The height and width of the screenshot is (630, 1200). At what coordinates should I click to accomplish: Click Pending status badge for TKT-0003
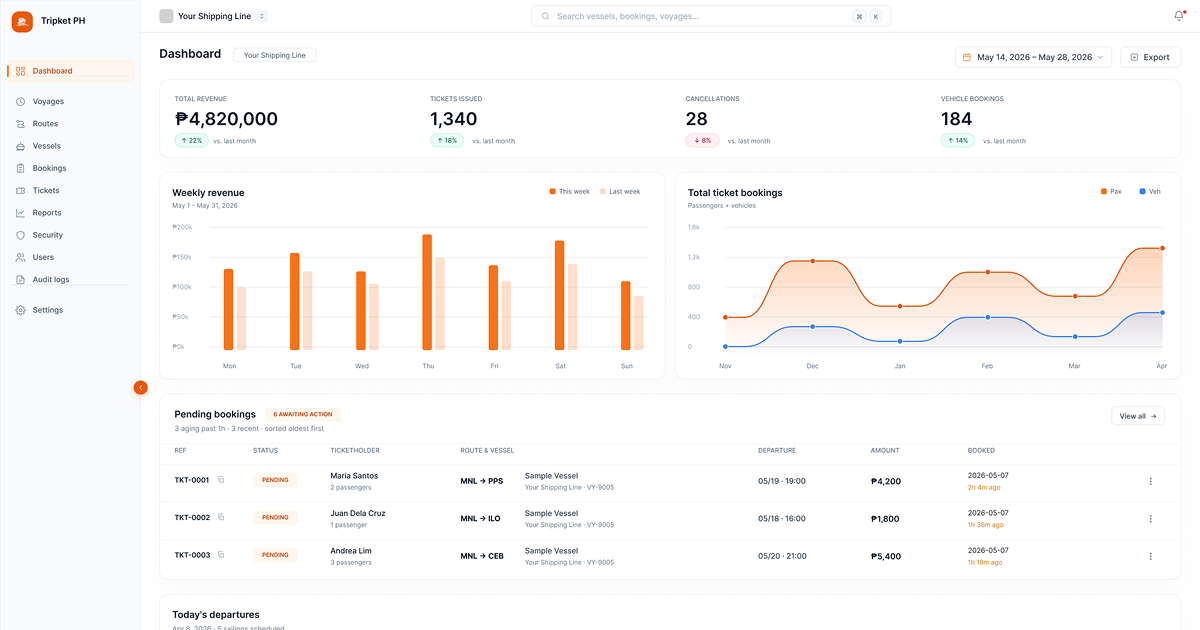[x=275, y=555]
